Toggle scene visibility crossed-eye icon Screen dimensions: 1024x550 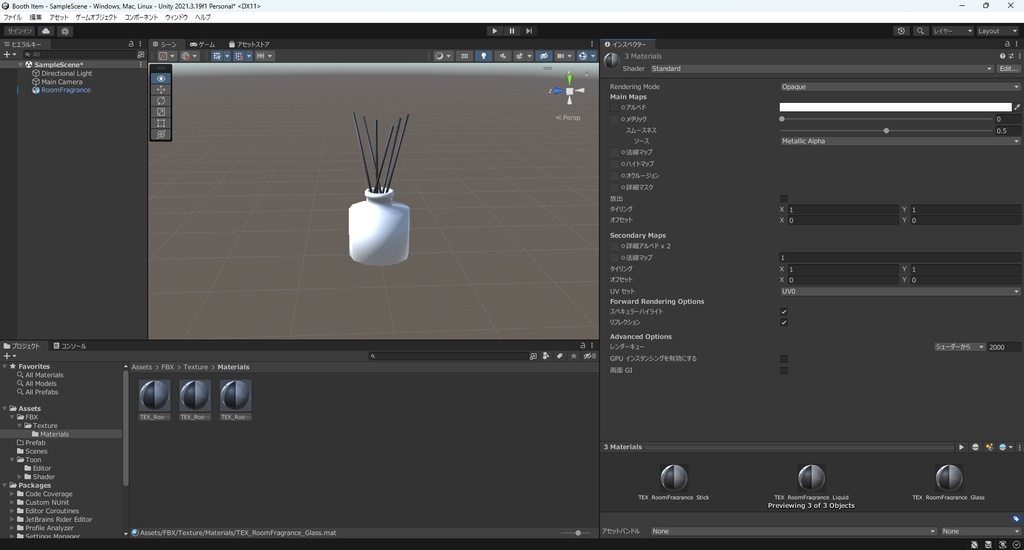pos(543,56)
